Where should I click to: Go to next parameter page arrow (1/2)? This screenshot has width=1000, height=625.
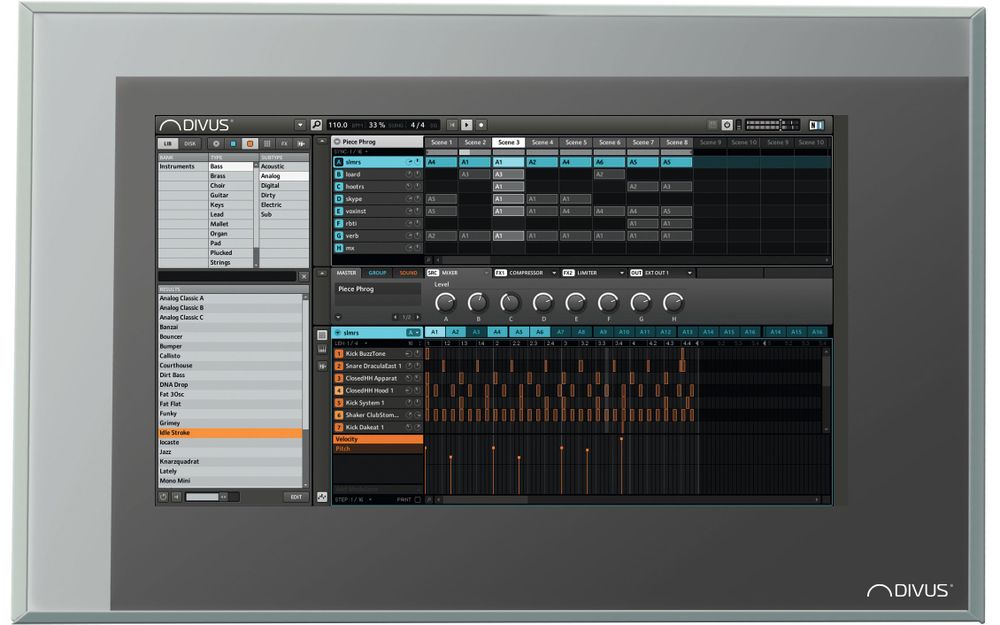click(x=418, y=317)
